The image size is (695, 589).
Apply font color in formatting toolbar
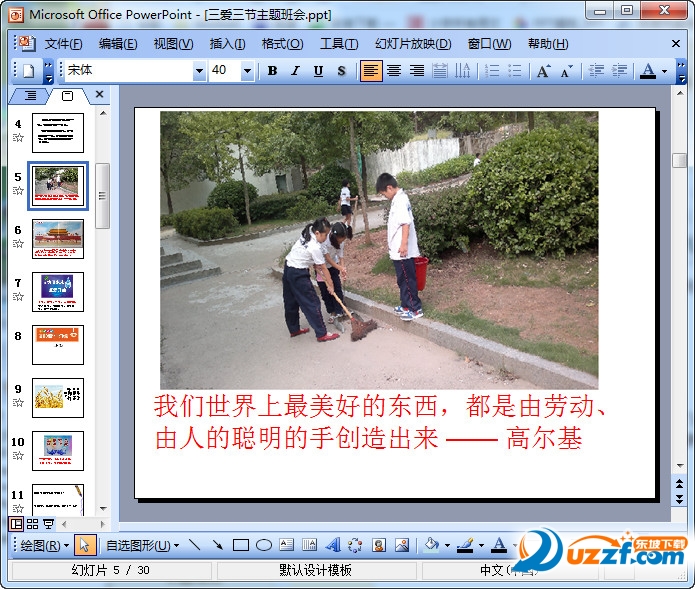tap(648, 71)
